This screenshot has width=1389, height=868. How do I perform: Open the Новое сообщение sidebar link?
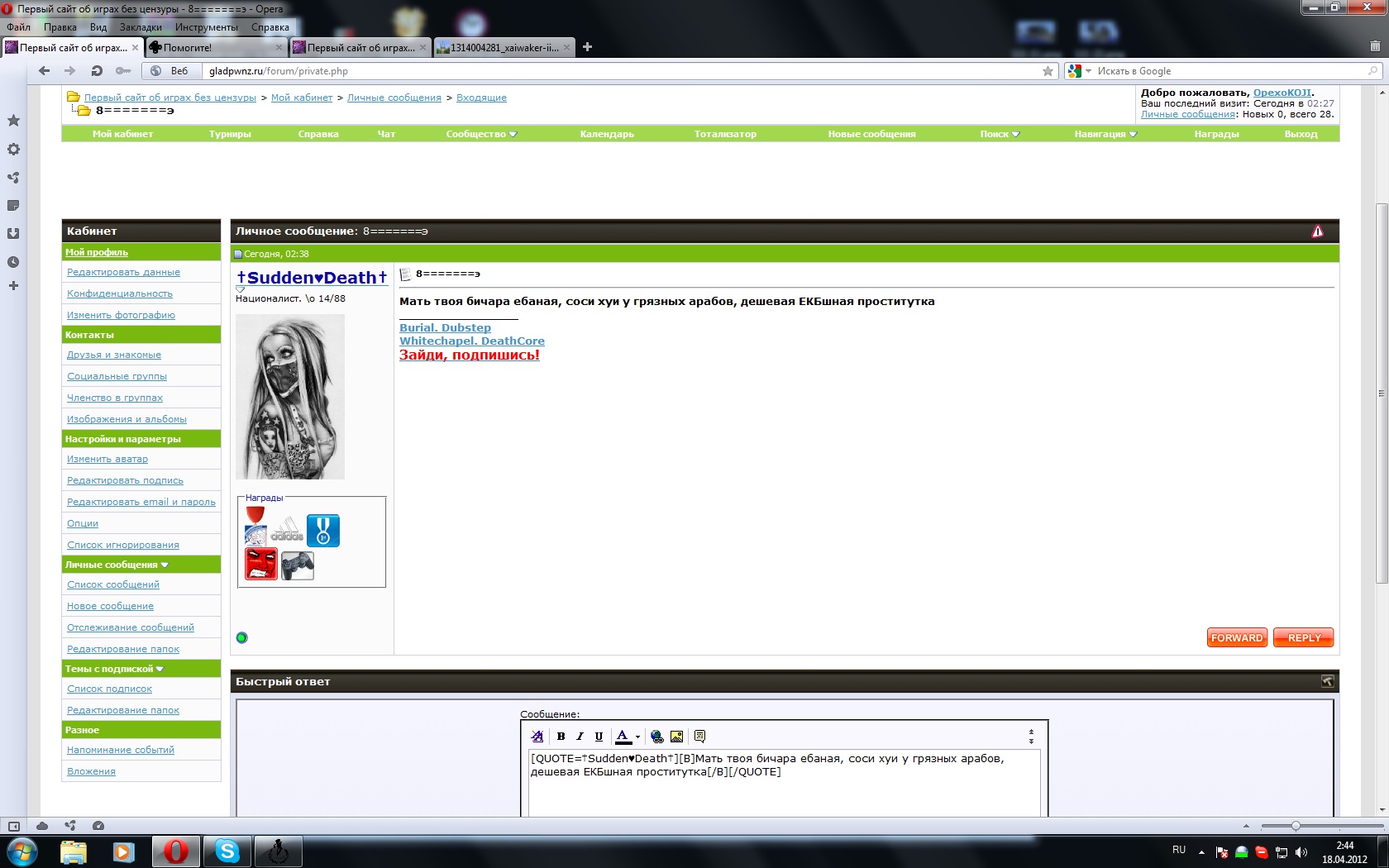click(x=110, y=606)
